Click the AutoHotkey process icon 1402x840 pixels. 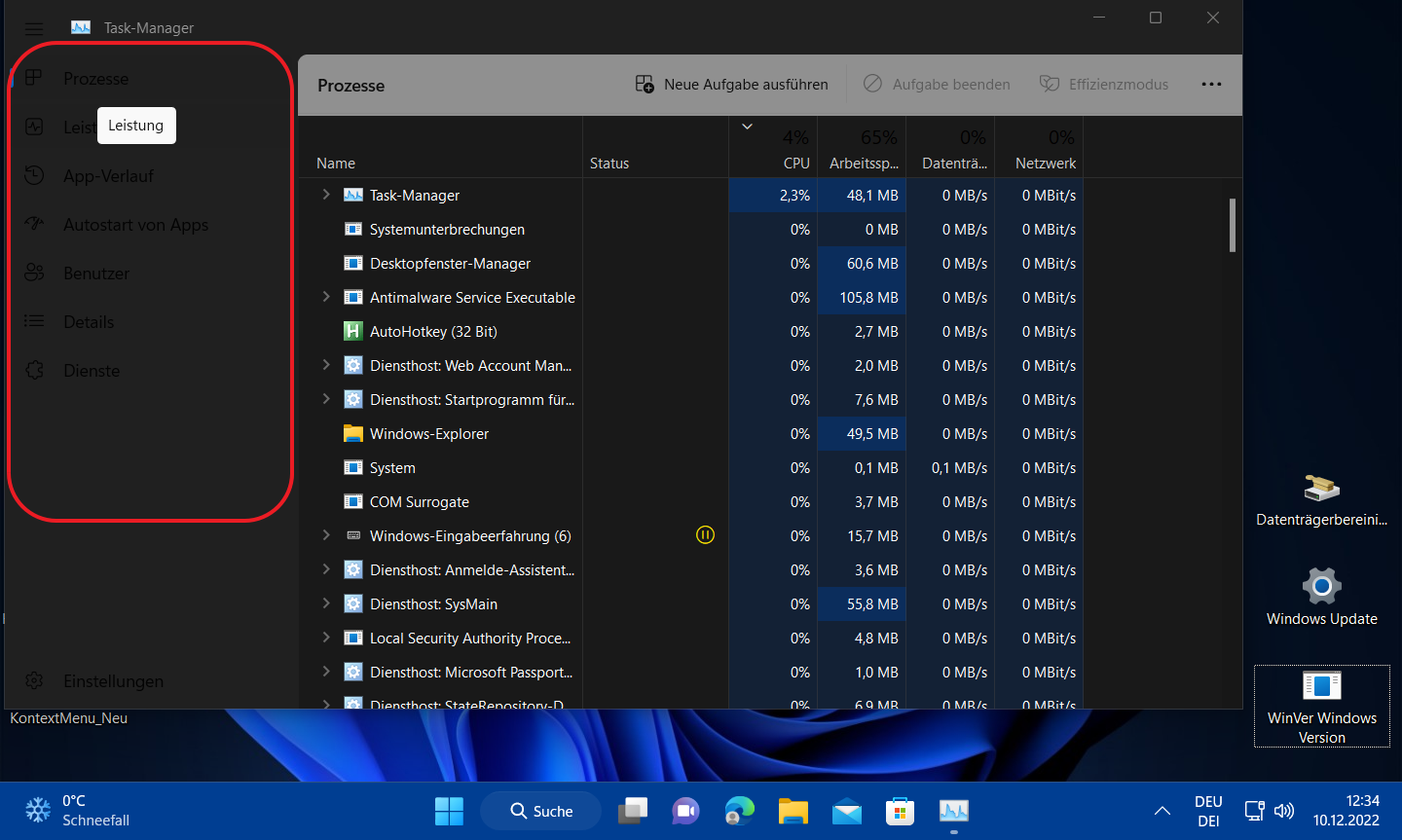353,331
